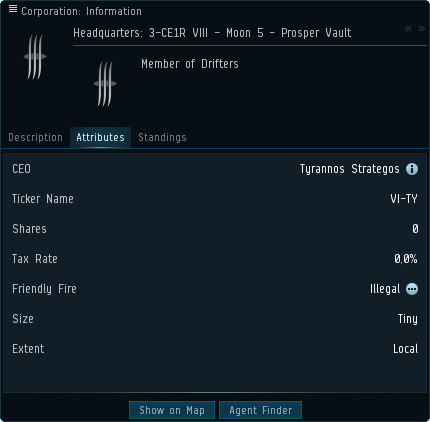Switch to the Description tab

pyautogui.click(x=35, y=137)
